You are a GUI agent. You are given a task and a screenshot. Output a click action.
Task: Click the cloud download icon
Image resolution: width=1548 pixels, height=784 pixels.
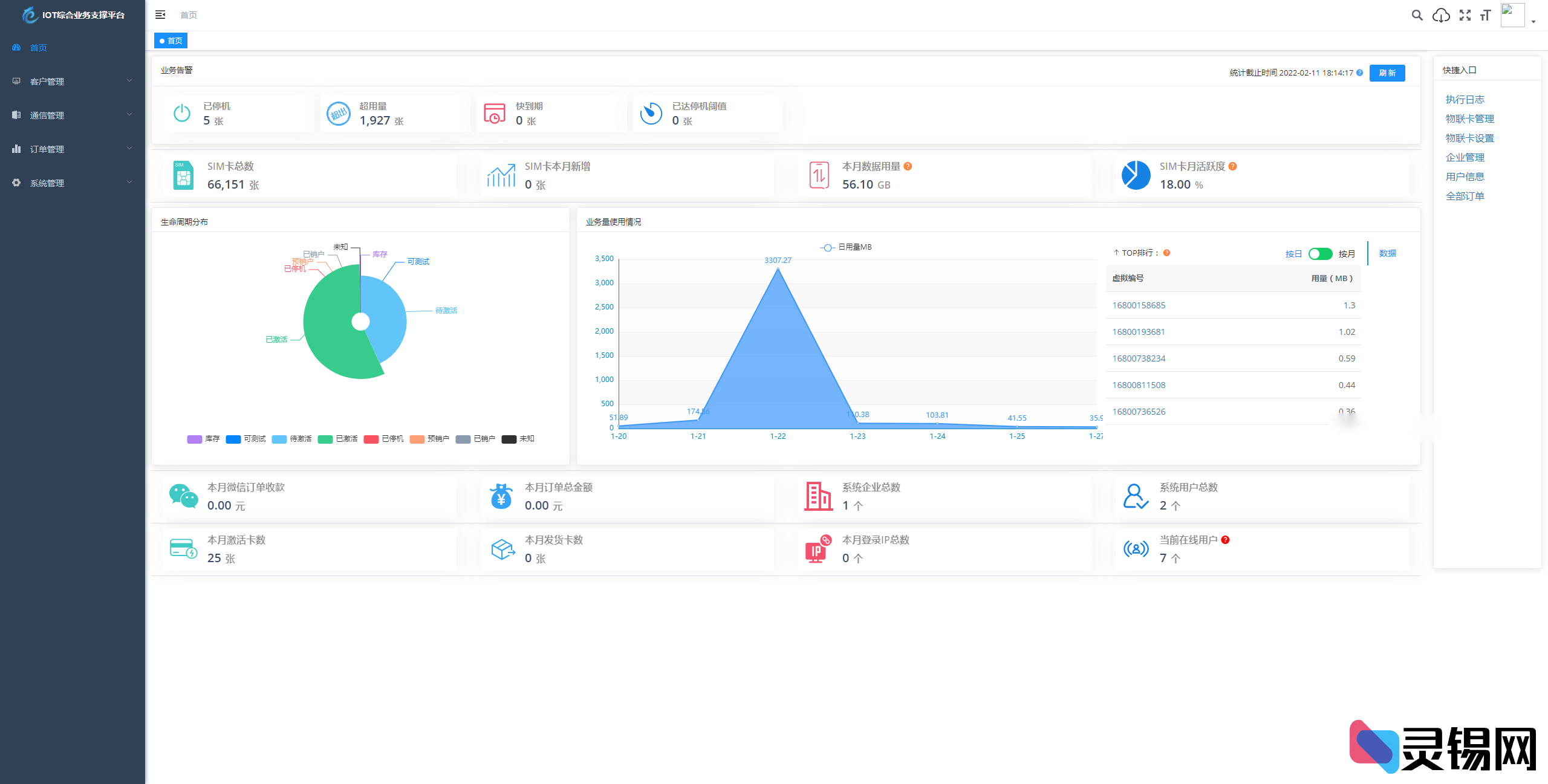click(x=1441, y=15)
